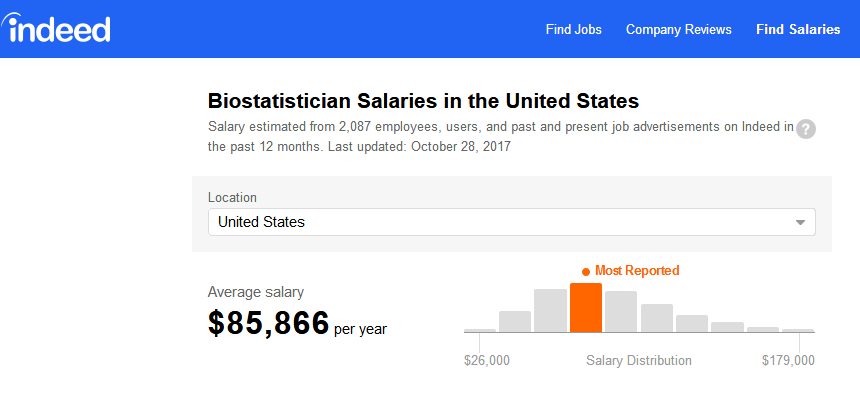
Task: Click the gray bar just right of the orange bar
Action: (x=621, y=312)
